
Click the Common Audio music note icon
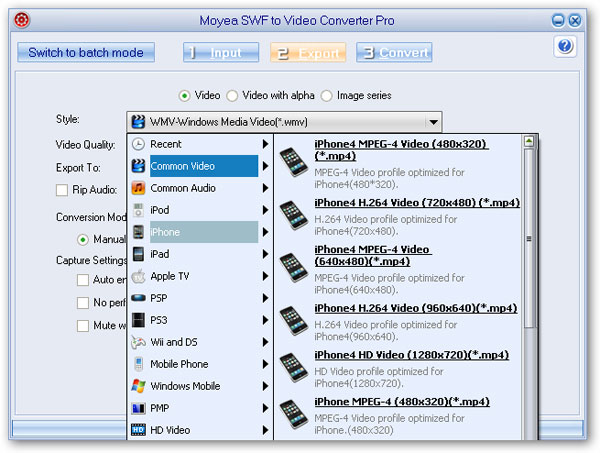[138, 188]
